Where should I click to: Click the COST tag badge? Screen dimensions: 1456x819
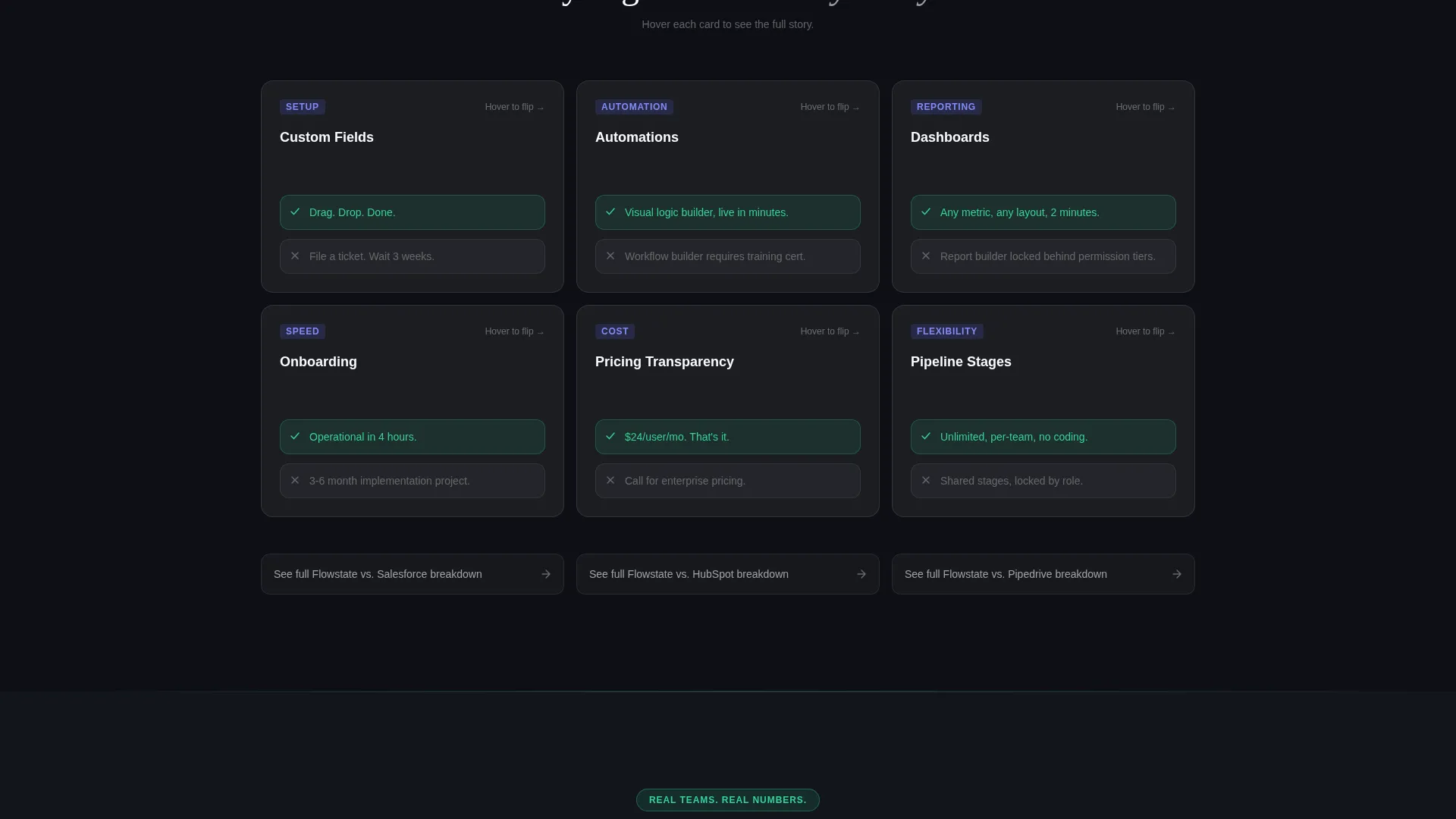(615, 331)
